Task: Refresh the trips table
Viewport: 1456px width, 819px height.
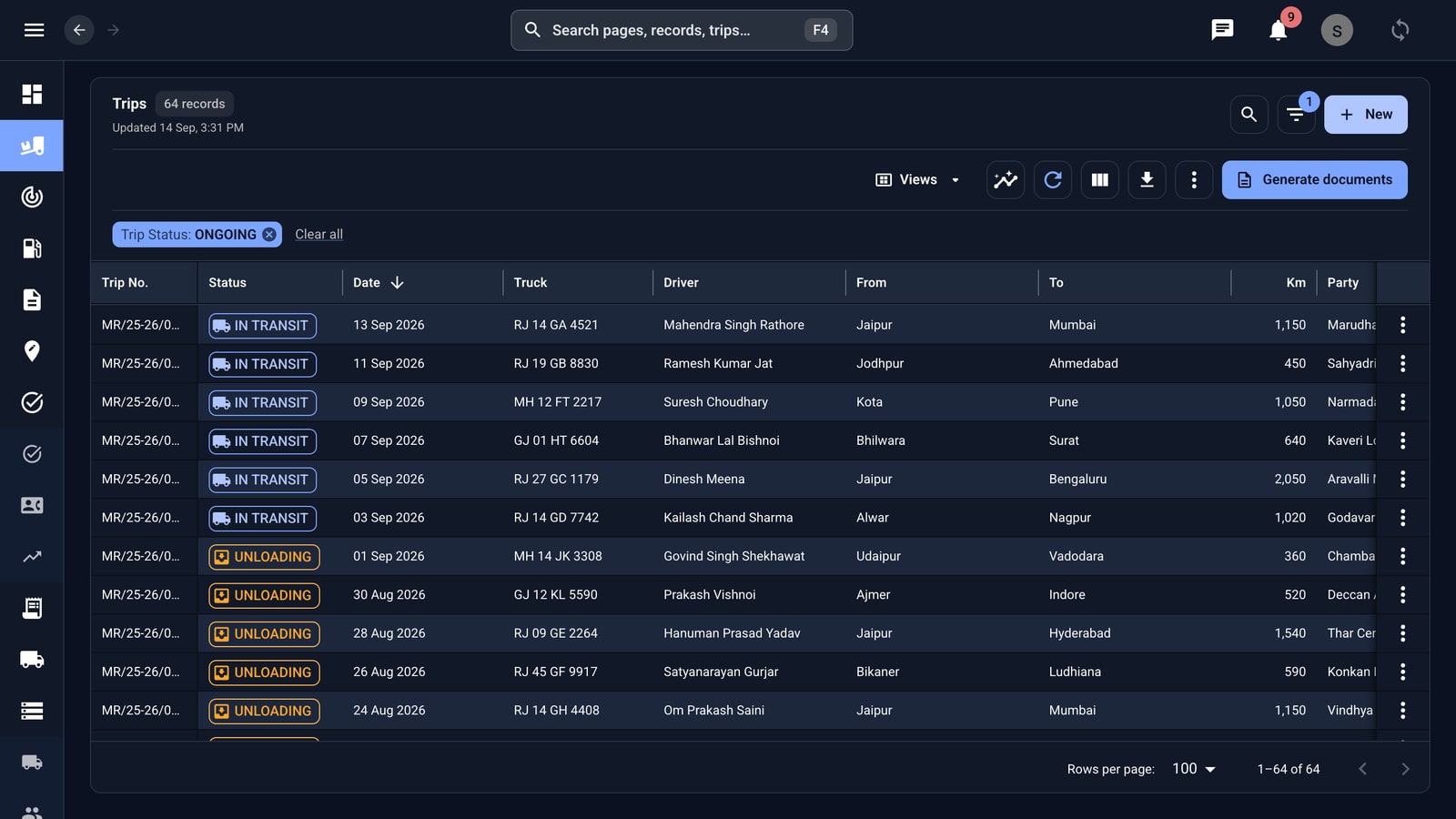Action: click(1053, 180)
